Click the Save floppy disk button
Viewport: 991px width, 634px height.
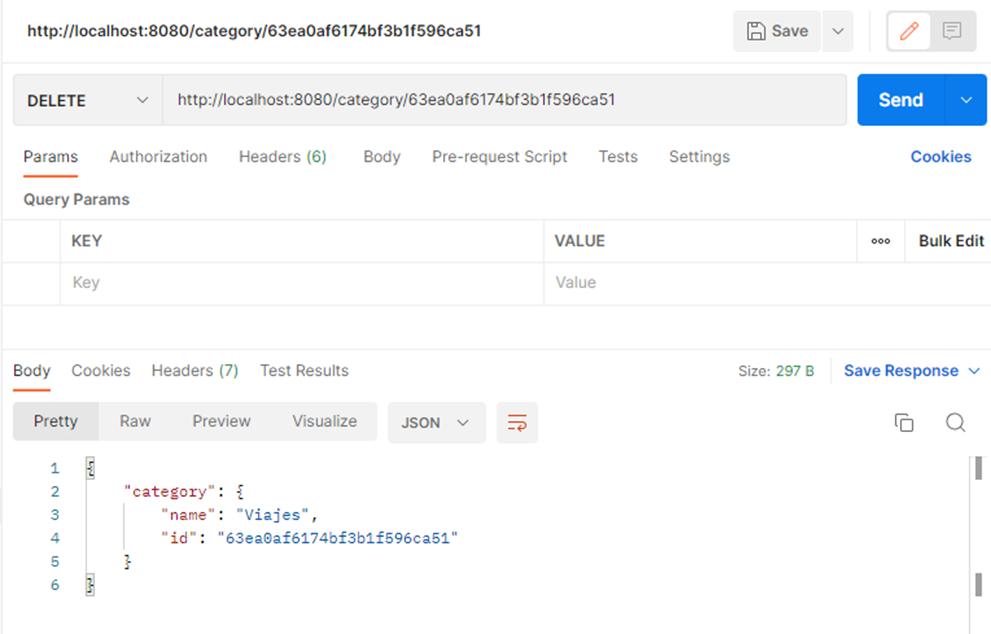(777, 31)
